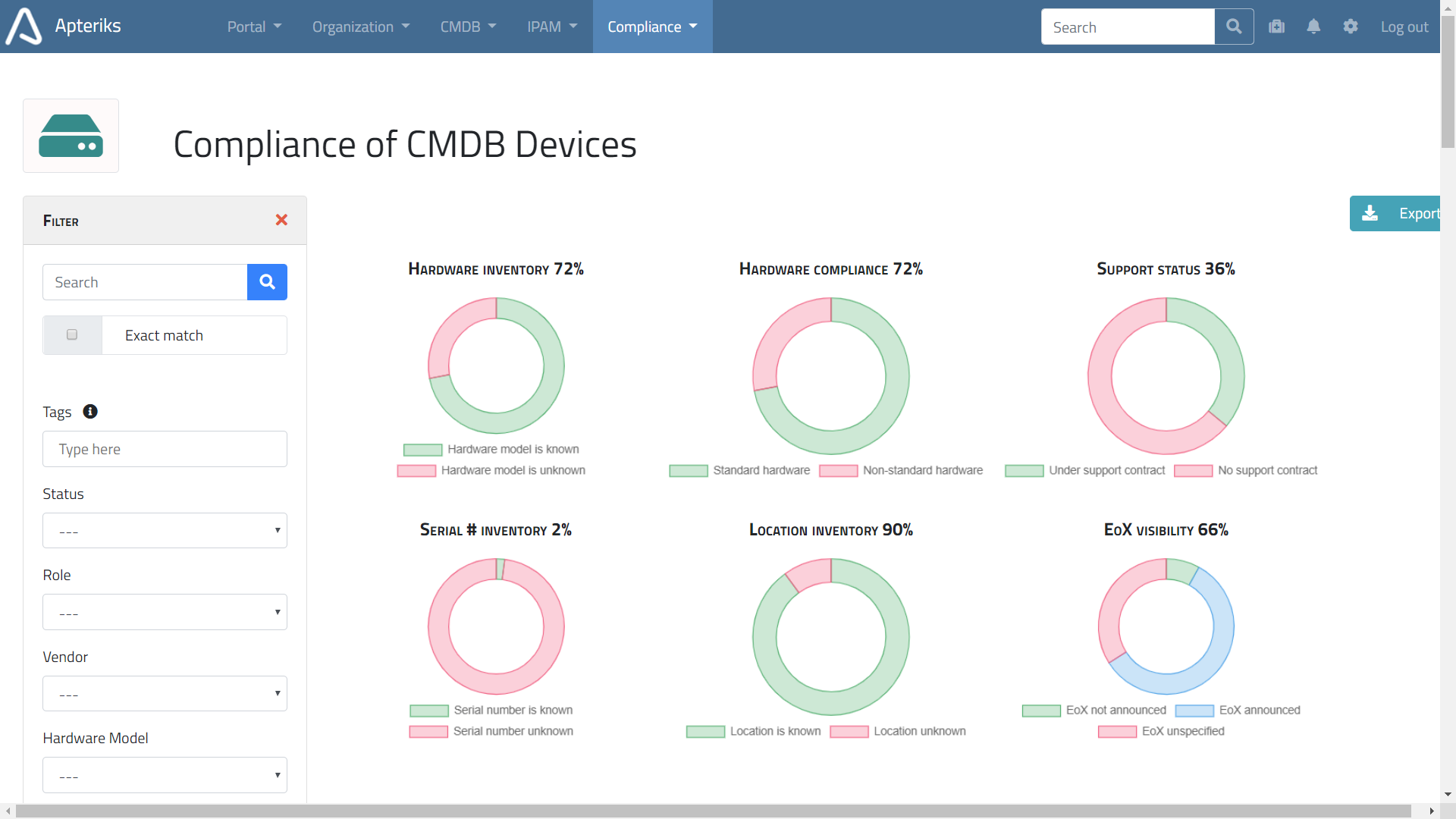
Task: Open the medical kit icon in navbar
Action: 1277,27
